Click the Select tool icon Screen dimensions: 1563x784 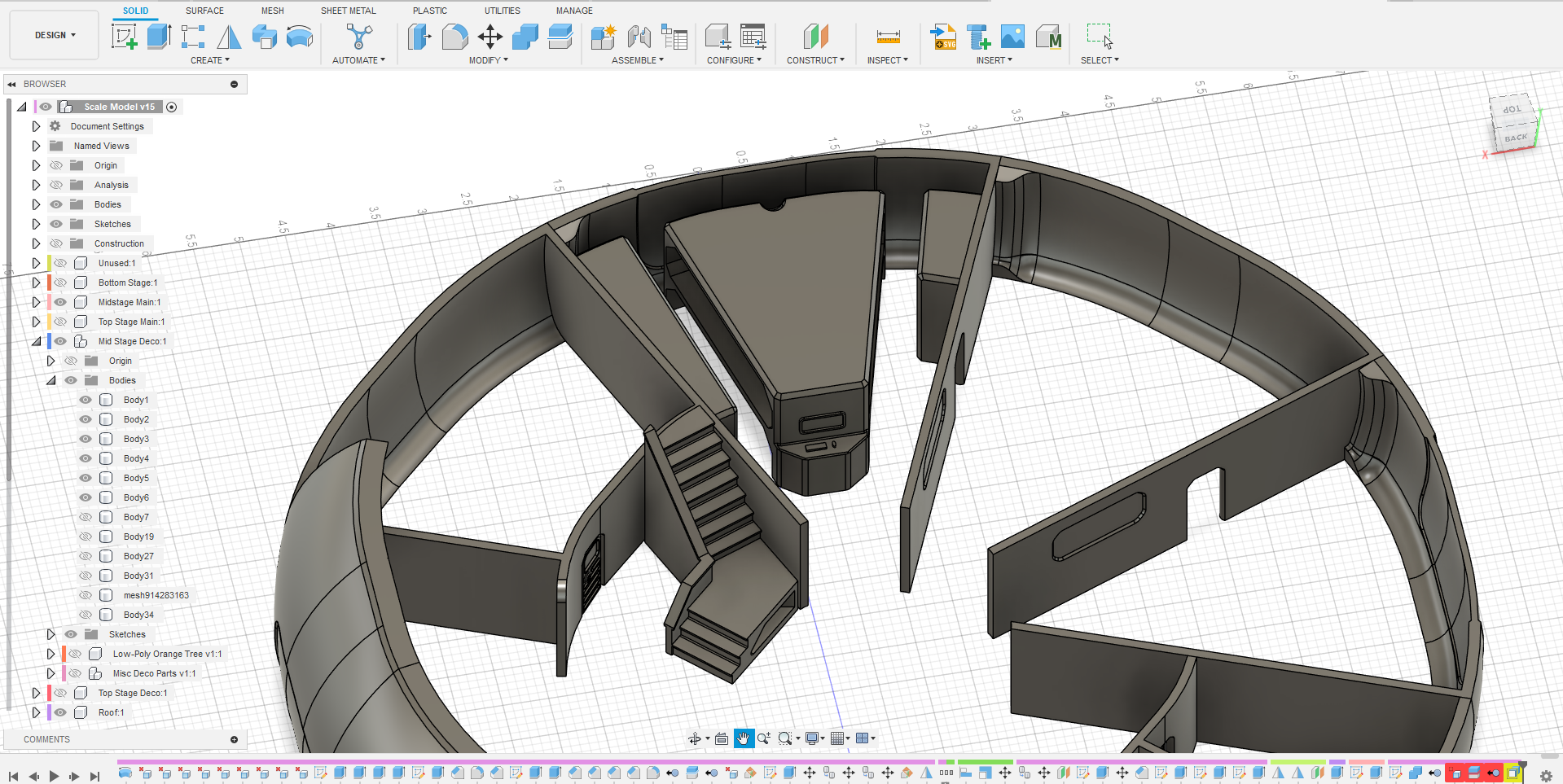[x=1100, y=37]
